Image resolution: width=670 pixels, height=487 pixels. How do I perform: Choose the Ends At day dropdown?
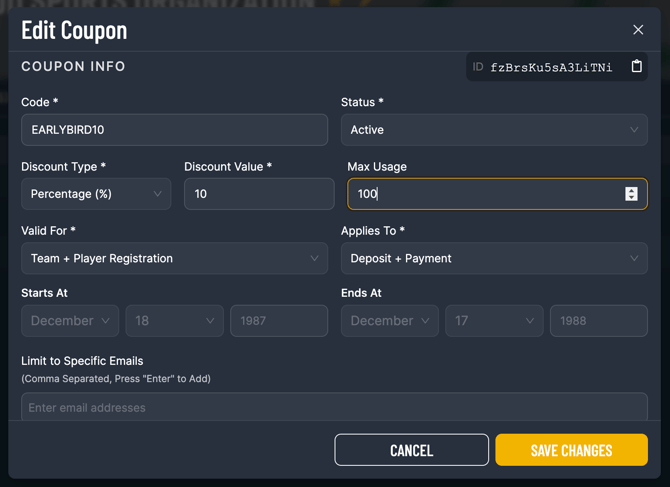(x=494, y=321)
